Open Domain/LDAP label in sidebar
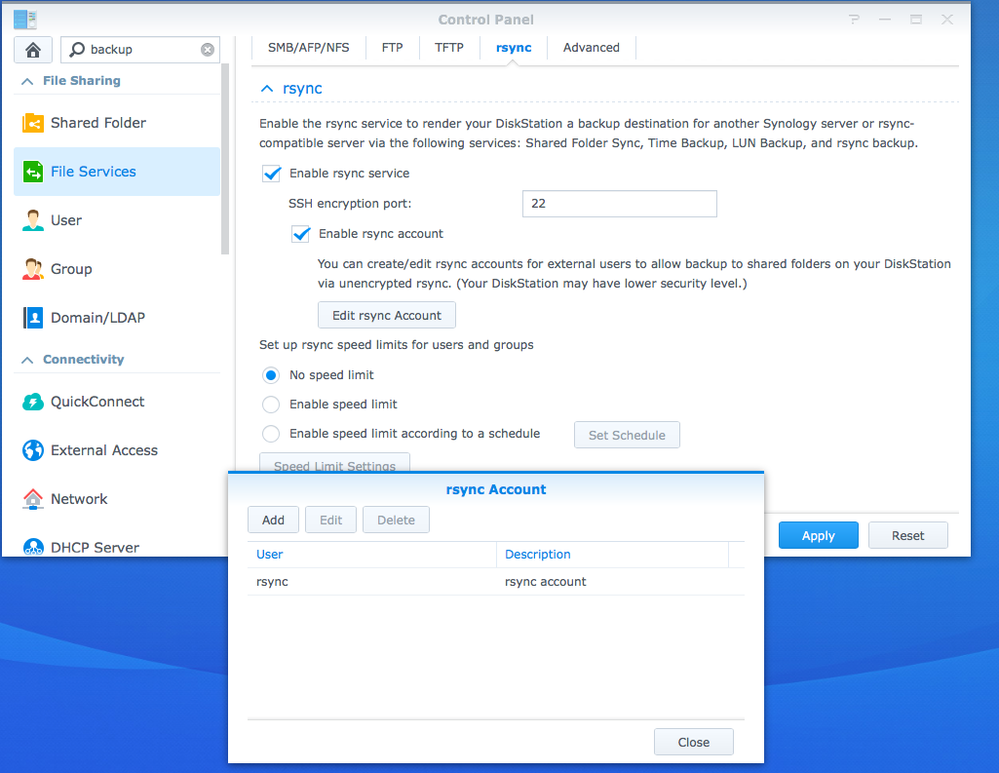This screenshot has width=999, height=773. pyautogui.click(x=97, y=317)
